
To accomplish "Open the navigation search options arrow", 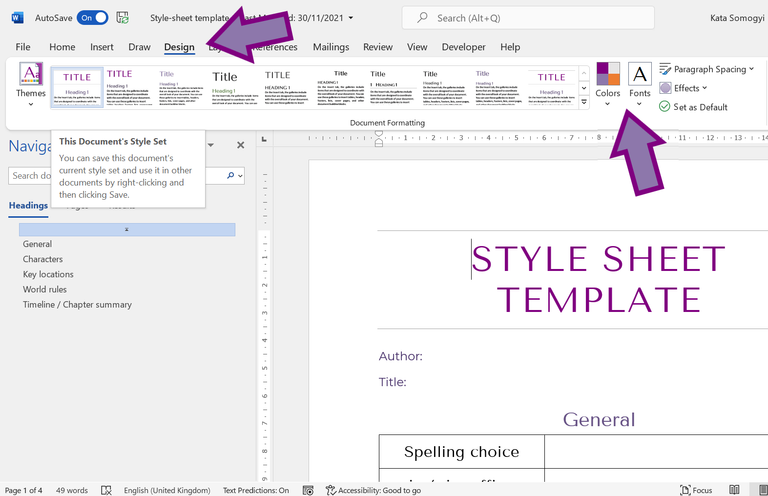I will point(240,176).
